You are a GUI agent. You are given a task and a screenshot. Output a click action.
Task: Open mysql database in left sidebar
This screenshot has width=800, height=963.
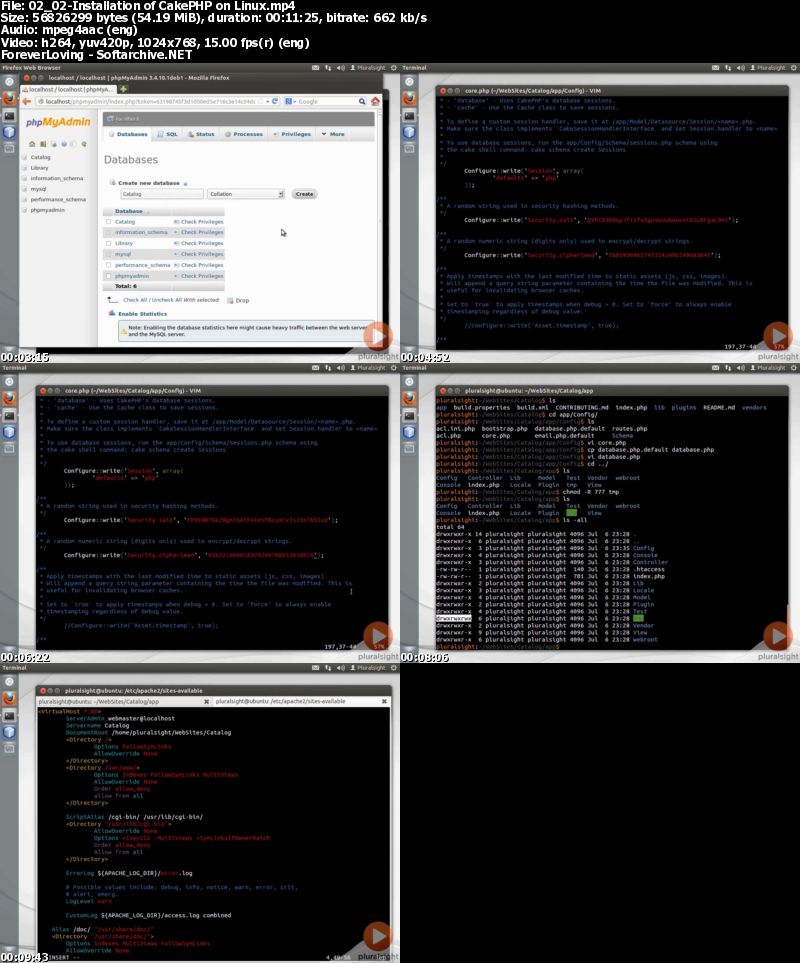tap(38, 189)
